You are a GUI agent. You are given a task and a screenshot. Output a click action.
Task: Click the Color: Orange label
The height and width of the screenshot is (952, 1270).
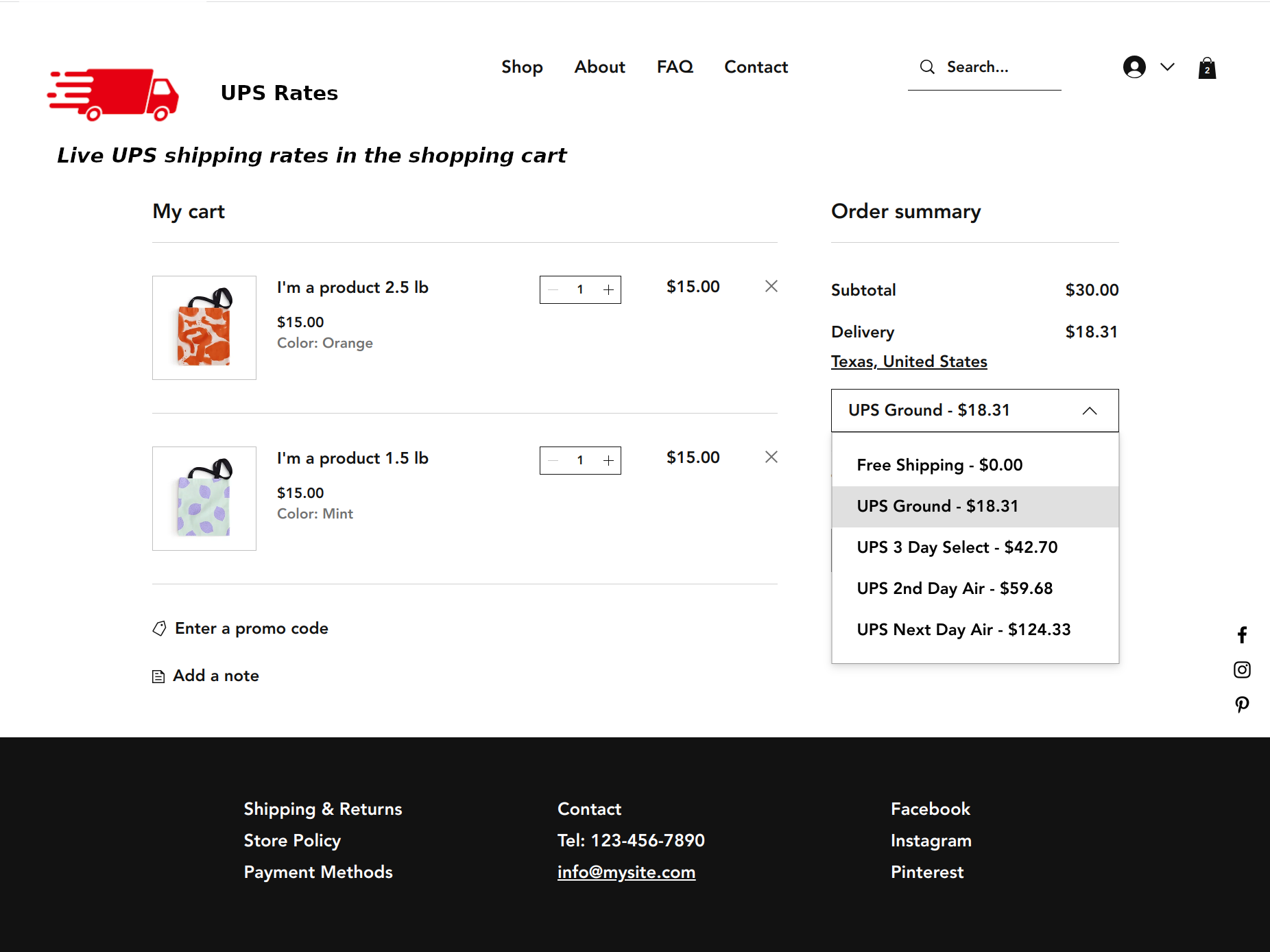pos(325,343)
